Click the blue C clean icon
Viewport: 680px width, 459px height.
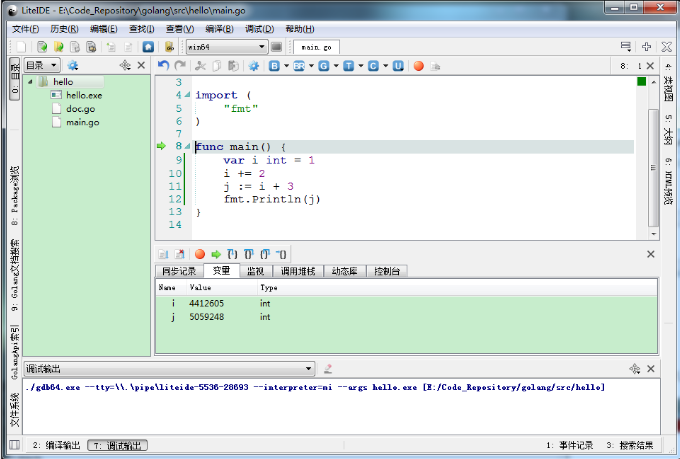click(x=373, y=66)
